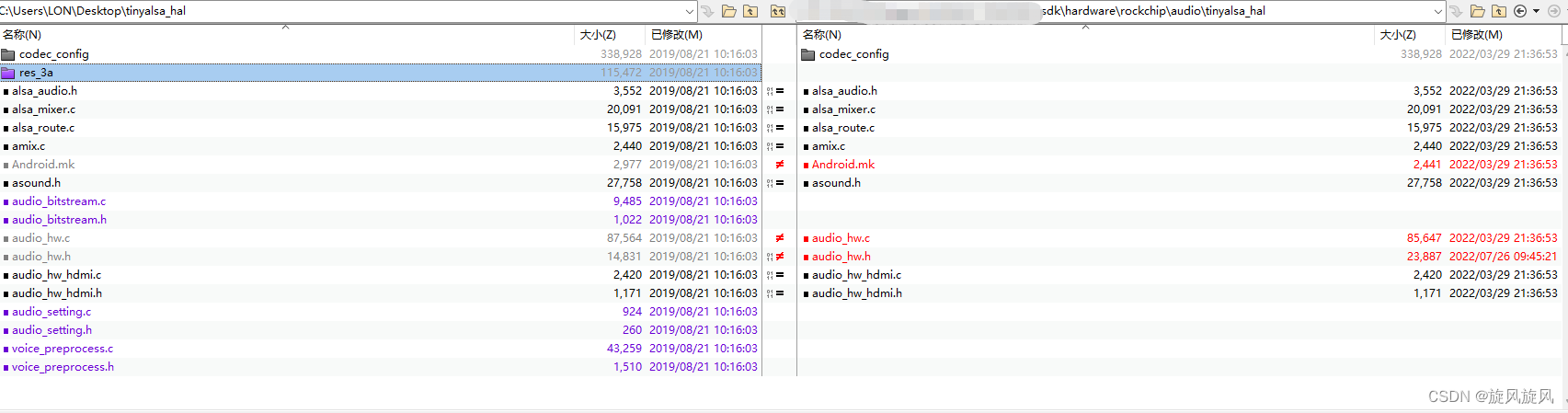Click res_3a folder icon in left pane
The image size is (1568, 413).
[x=8, y=73]
